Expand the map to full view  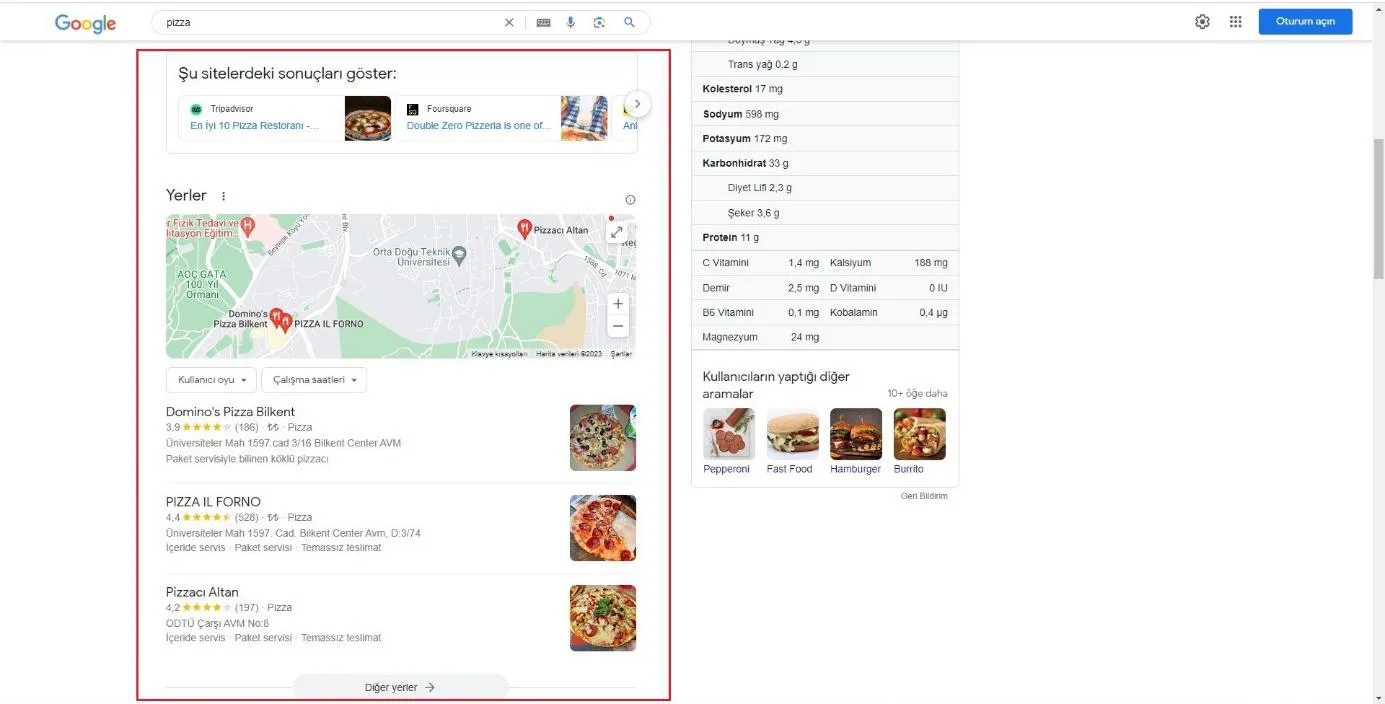click(x=617, y=232)
